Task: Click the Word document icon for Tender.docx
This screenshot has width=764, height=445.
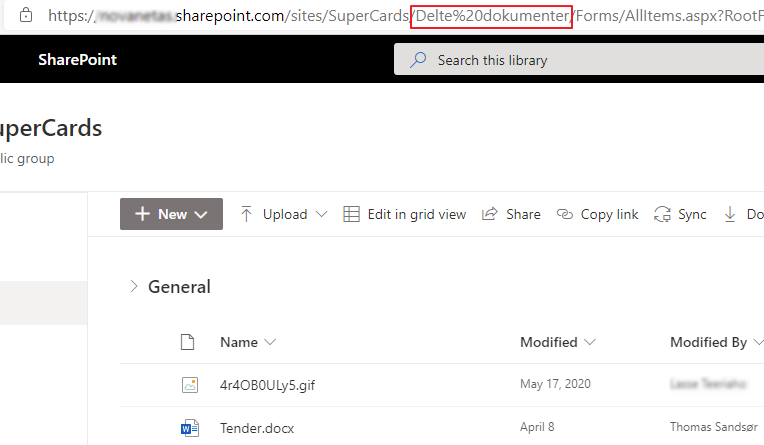Action: tap(190, 429)
